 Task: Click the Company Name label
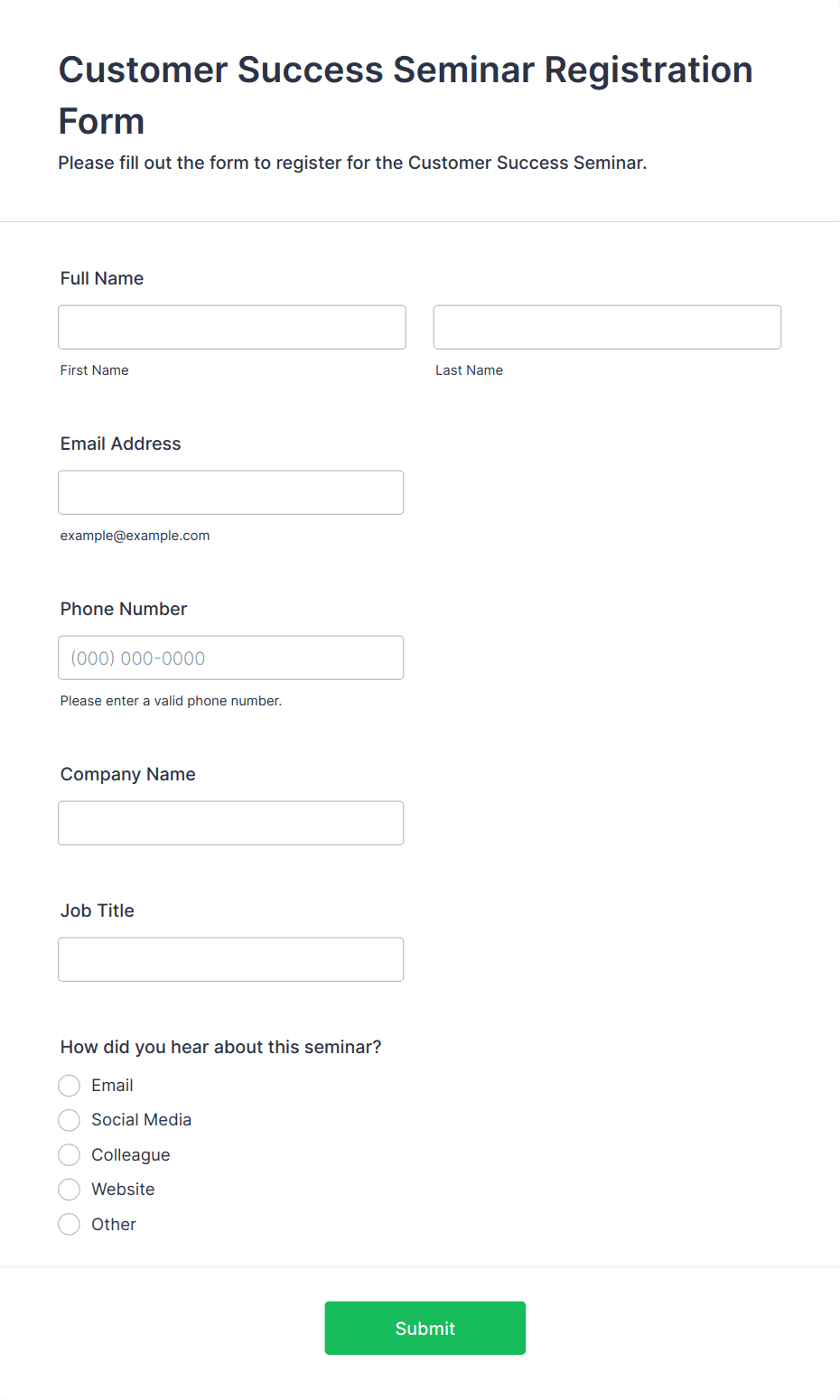[128, 774]
